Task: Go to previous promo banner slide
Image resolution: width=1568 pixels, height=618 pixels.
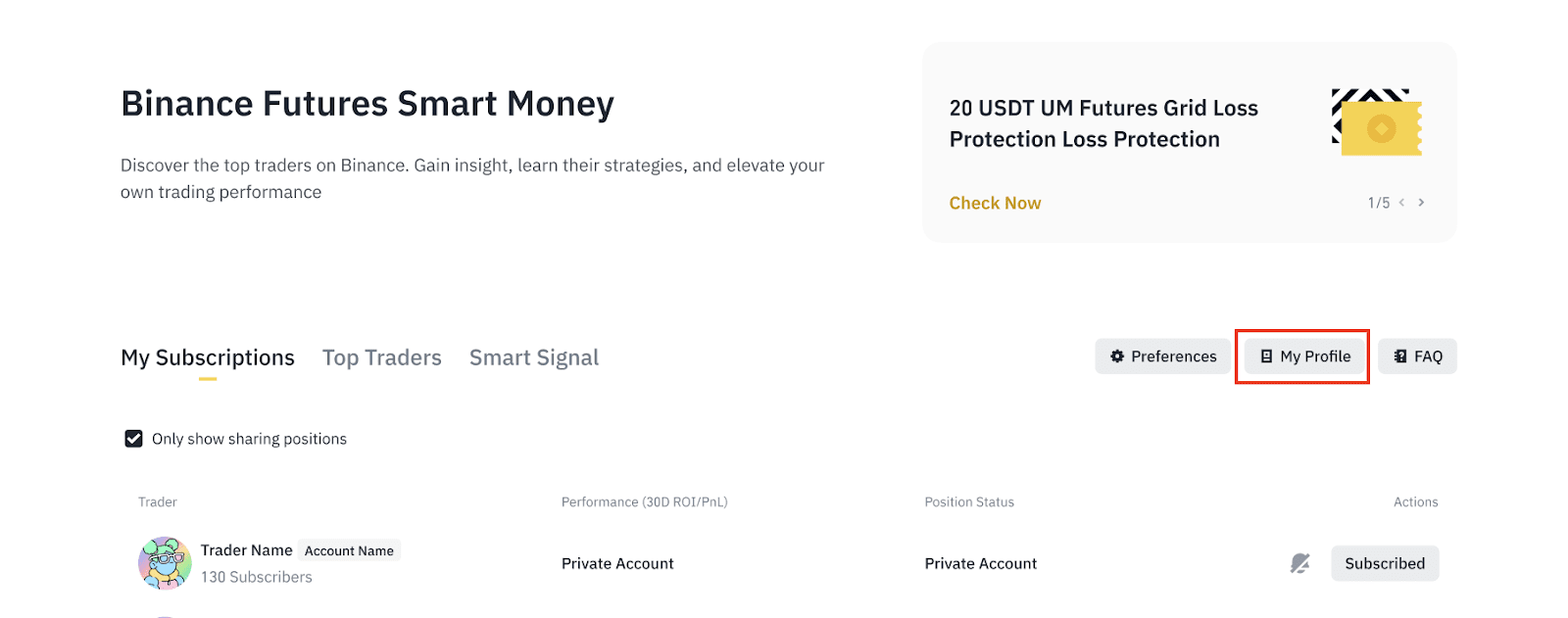Action: tap(1402, 203)
